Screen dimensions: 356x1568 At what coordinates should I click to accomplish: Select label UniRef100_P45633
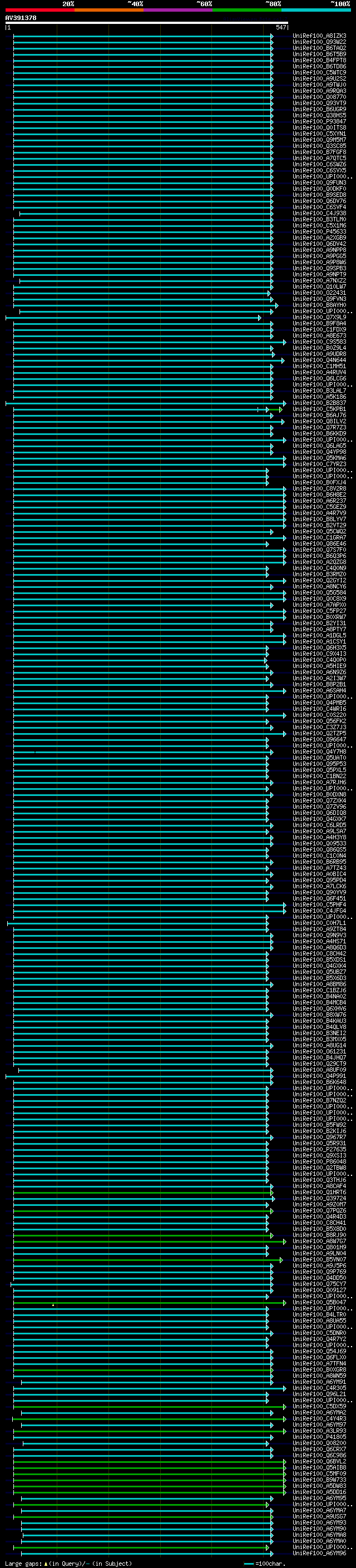(319, 231)
